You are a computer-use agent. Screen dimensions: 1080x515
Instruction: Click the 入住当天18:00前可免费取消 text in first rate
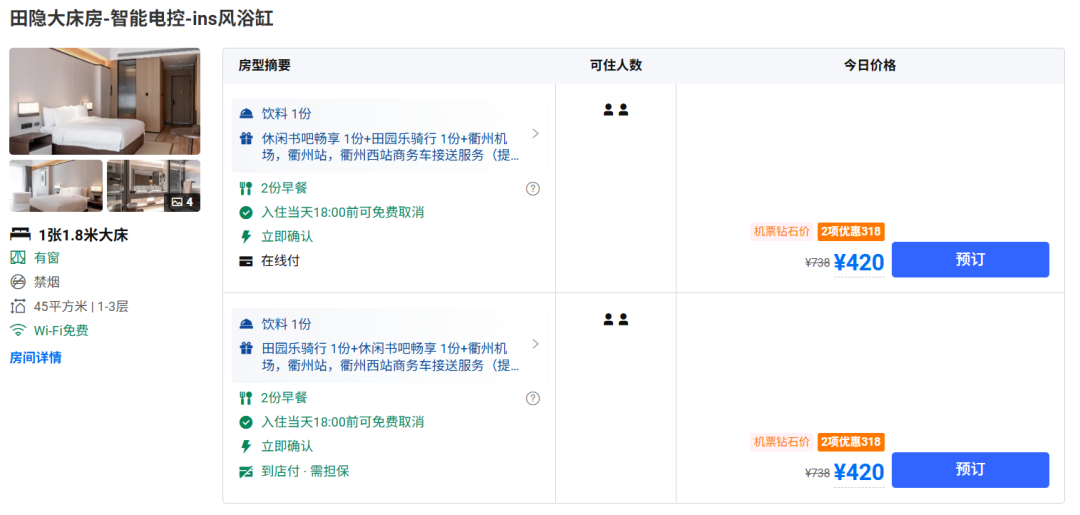click(342, 212)
